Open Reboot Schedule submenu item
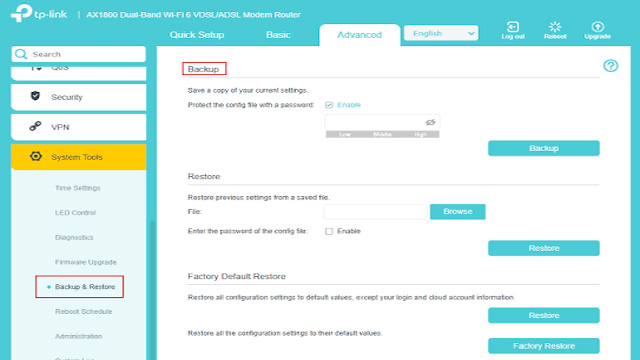This screenshot has width=640, height=360. click(83, 311)
